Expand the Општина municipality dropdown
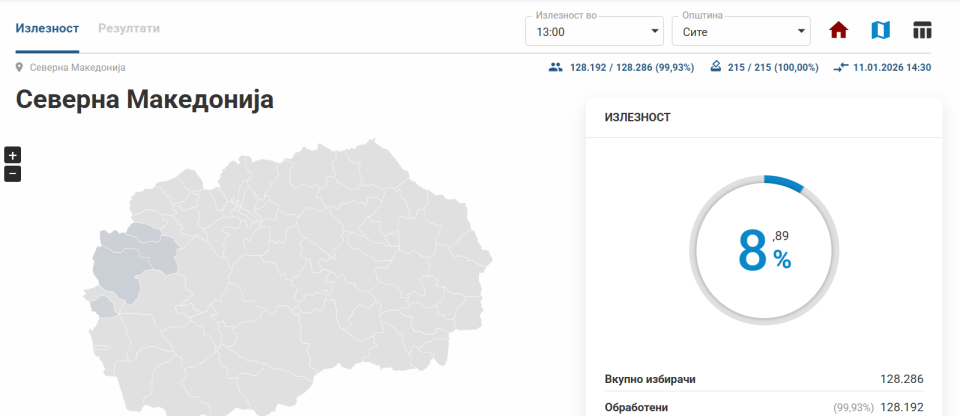960x416 pixels. pos(740,32)
